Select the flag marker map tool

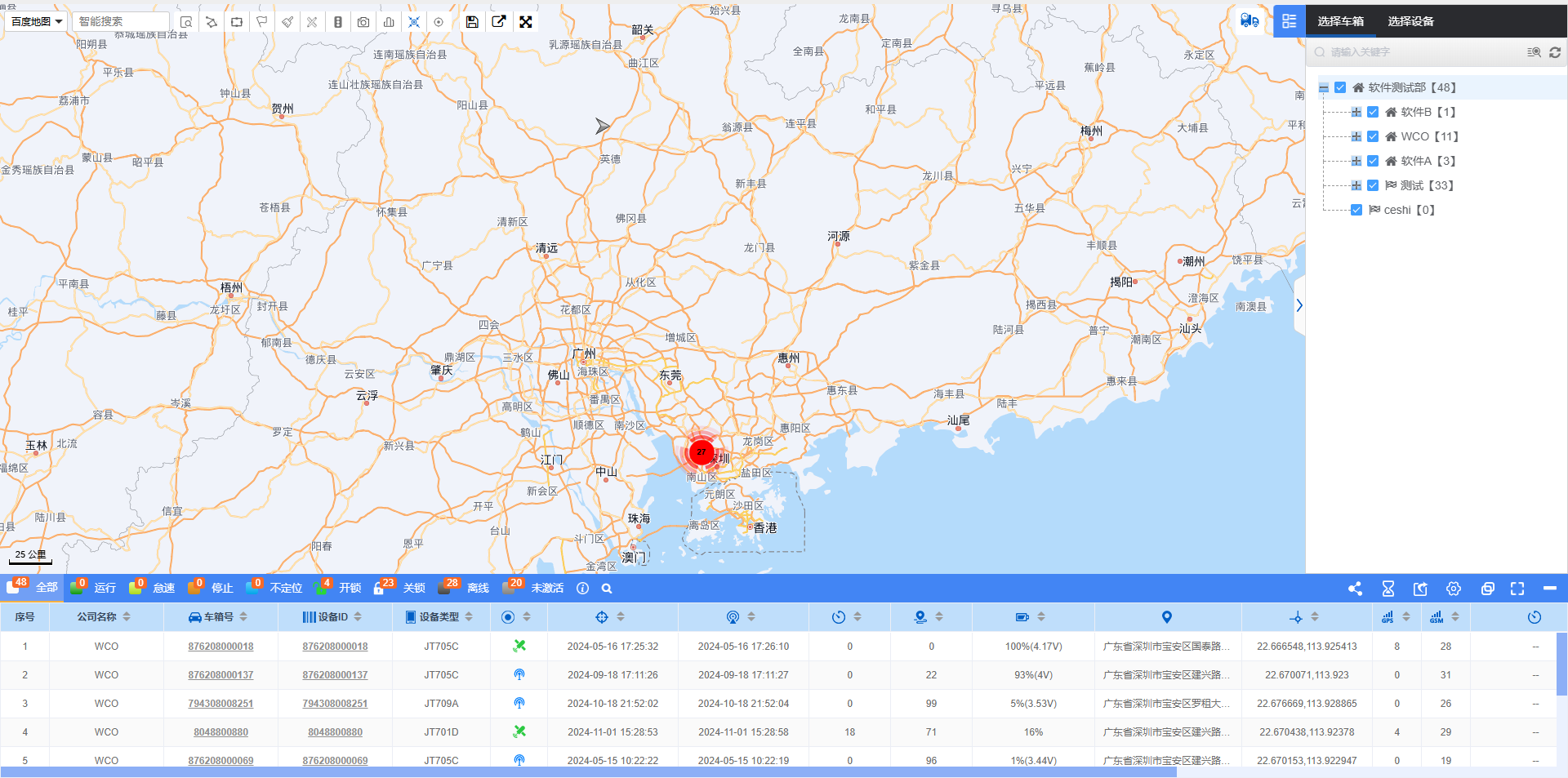point(262,22)
